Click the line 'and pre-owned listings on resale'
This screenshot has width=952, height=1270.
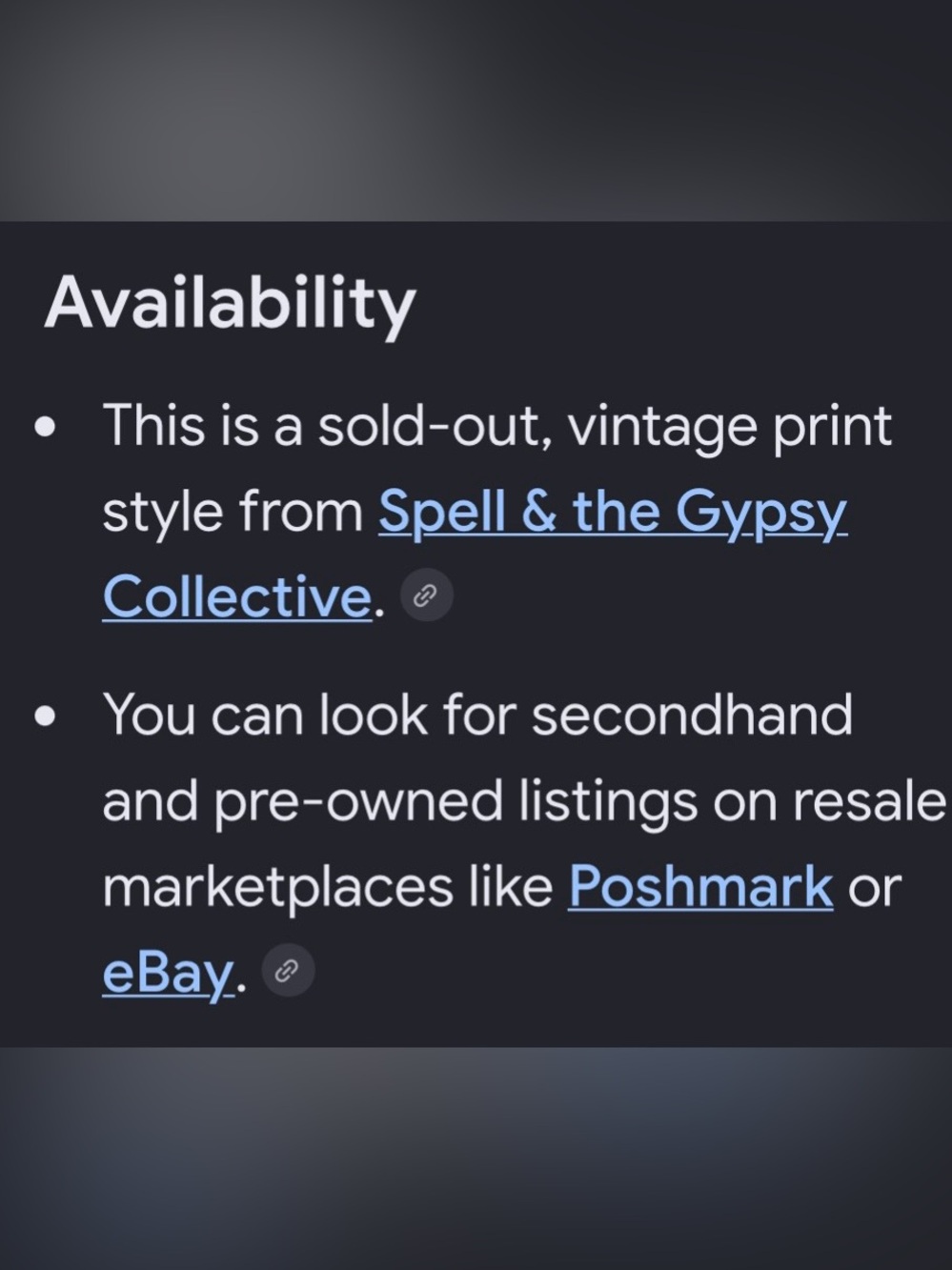523,801
